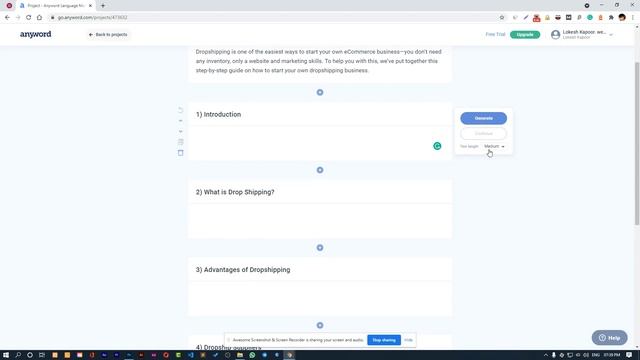Click the Chrome profile avatar
640x360 pixels.
click(622, 17)
